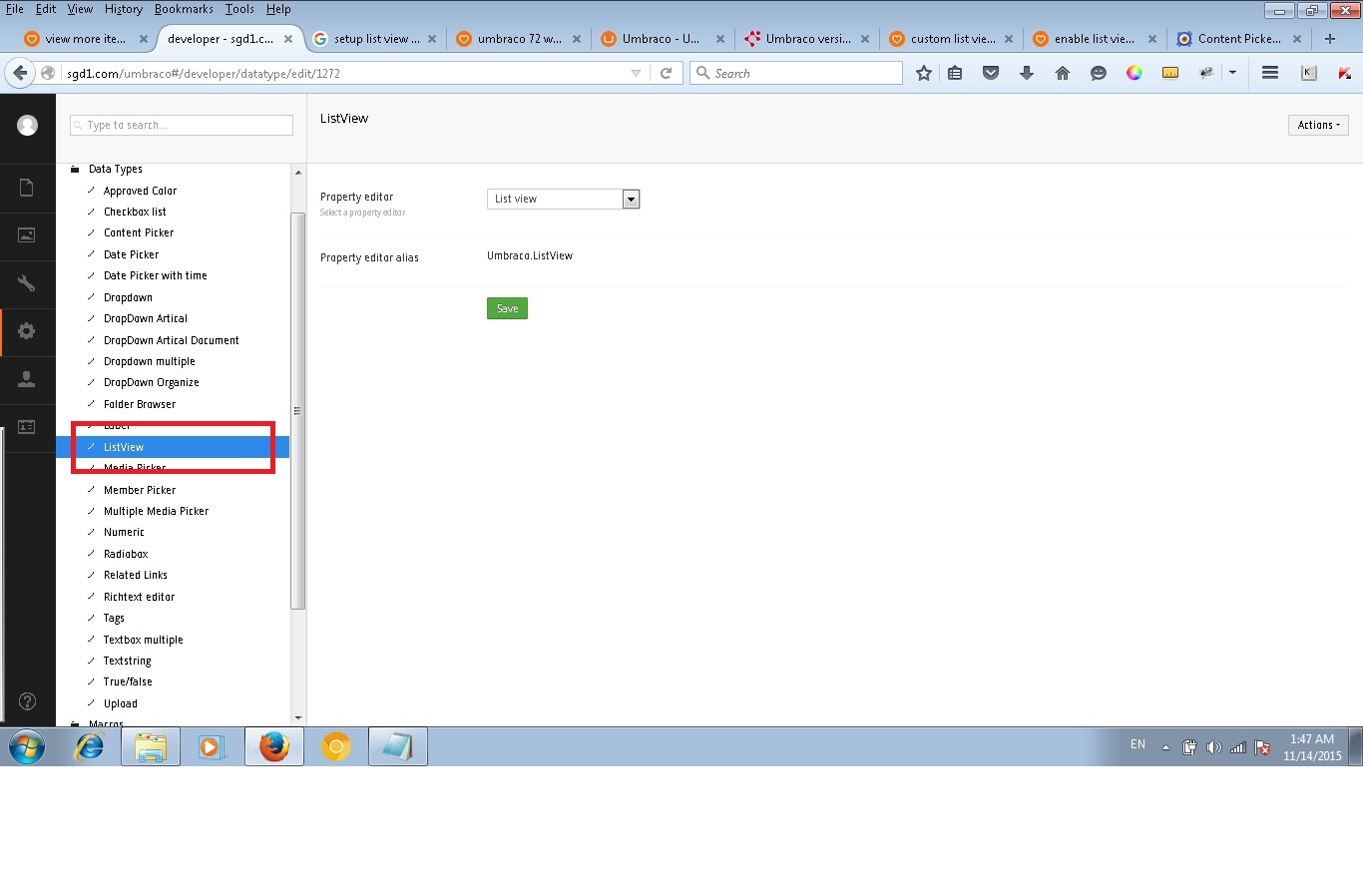The image size is (1363, 896).
Task: Select the Date Picker with time item
Action: click(x=156, y=275)
